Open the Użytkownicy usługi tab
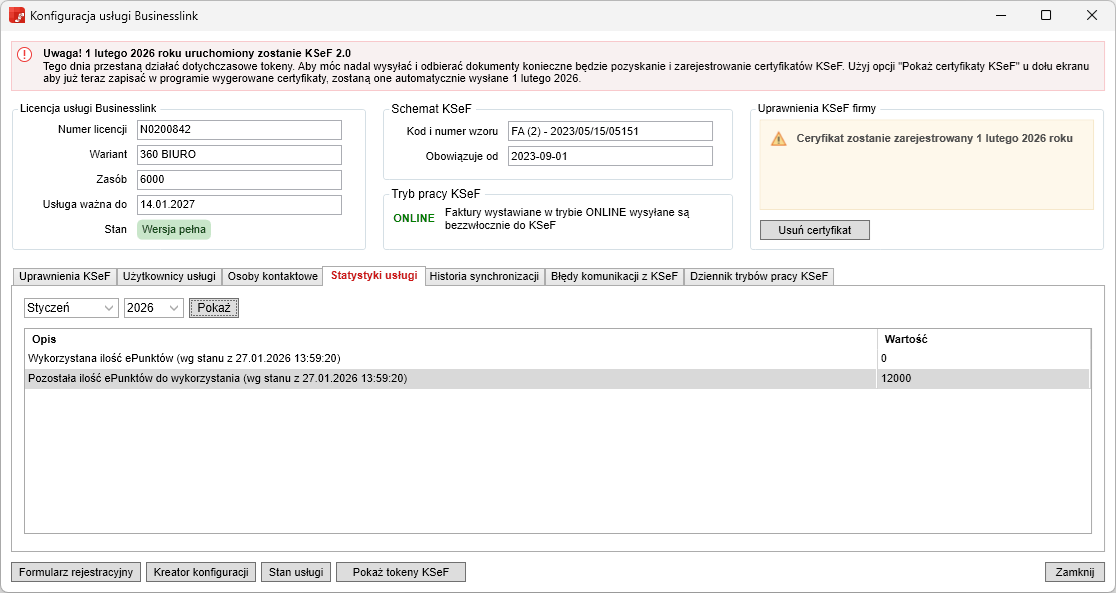Screen dimensions: 1116x593 169,276
